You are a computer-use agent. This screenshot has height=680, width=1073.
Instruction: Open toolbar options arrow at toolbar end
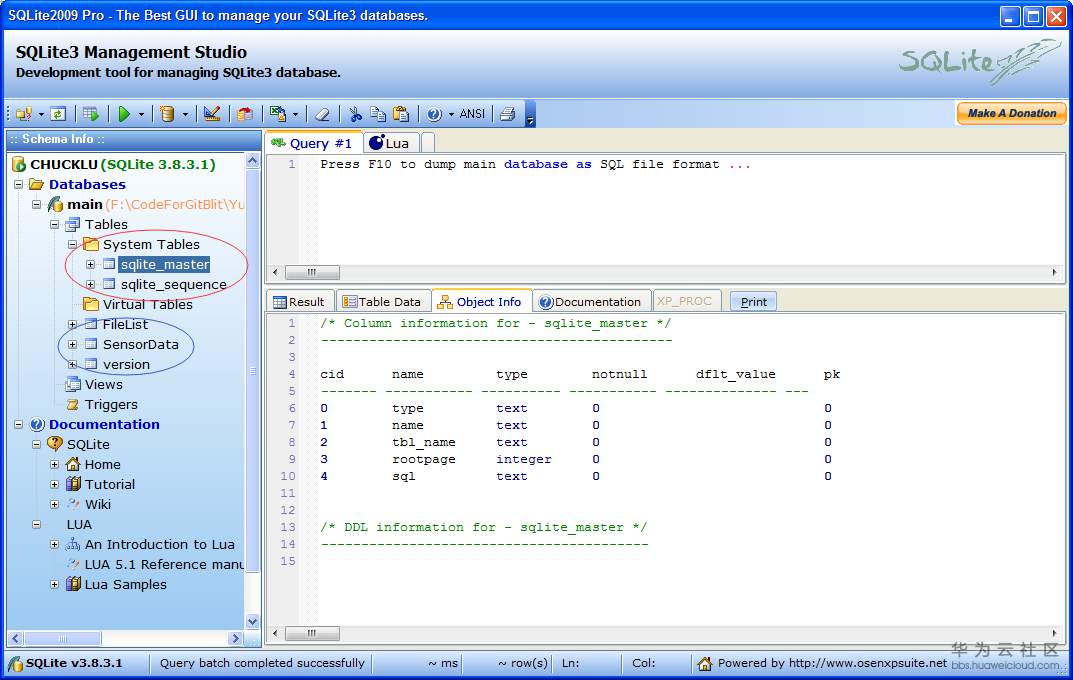tap(530, 115)
